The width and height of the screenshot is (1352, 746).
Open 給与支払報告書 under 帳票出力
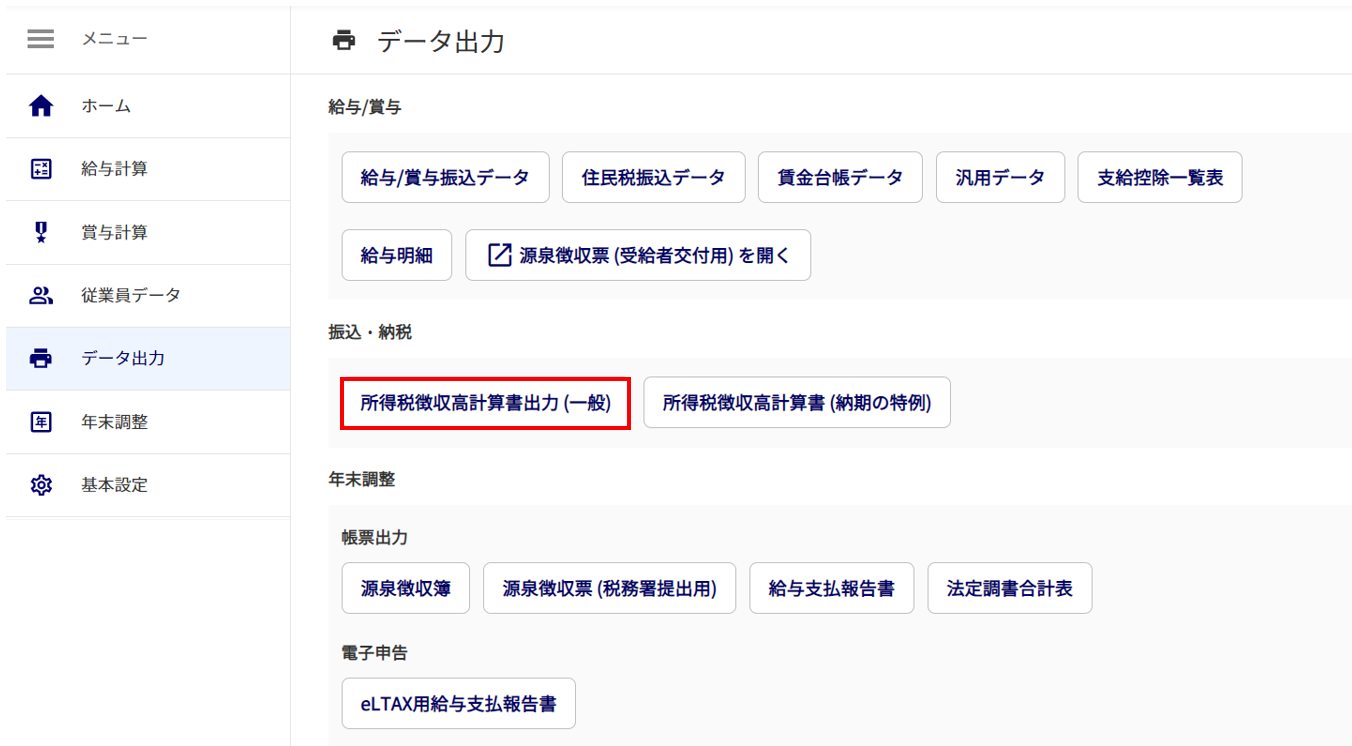pos(832,588)
